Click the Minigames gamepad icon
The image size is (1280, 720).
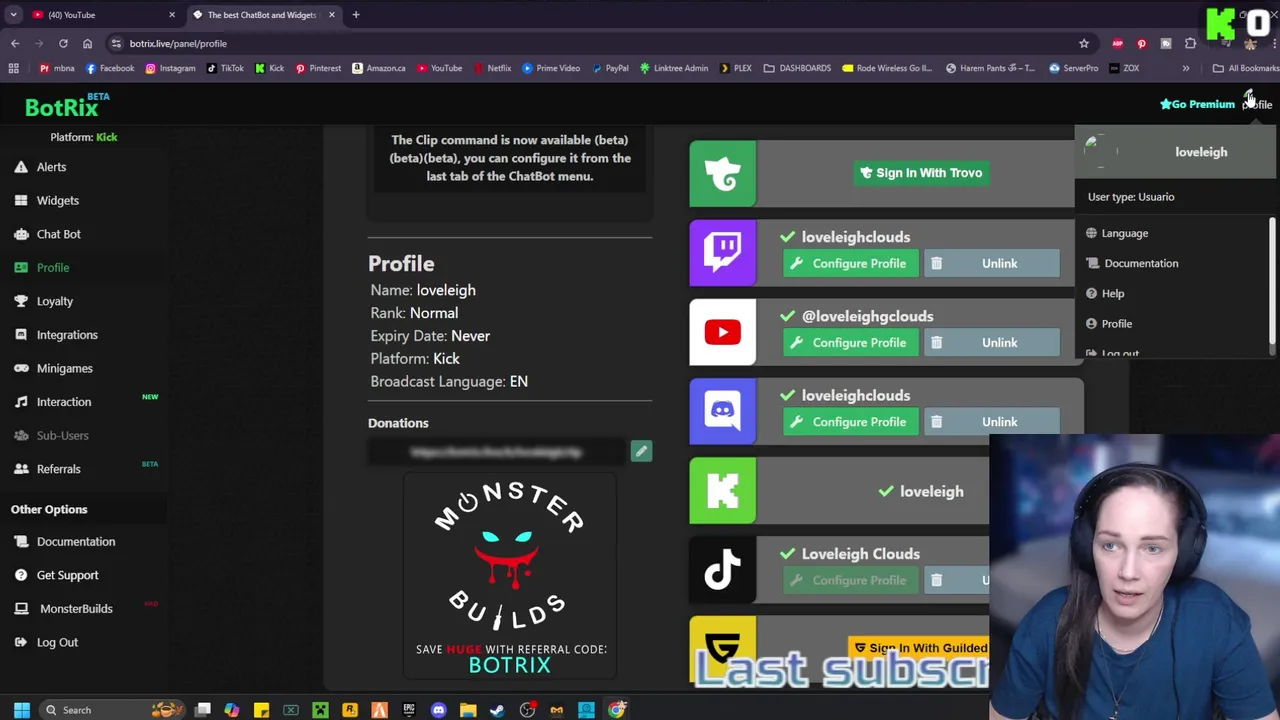point(21,368)
